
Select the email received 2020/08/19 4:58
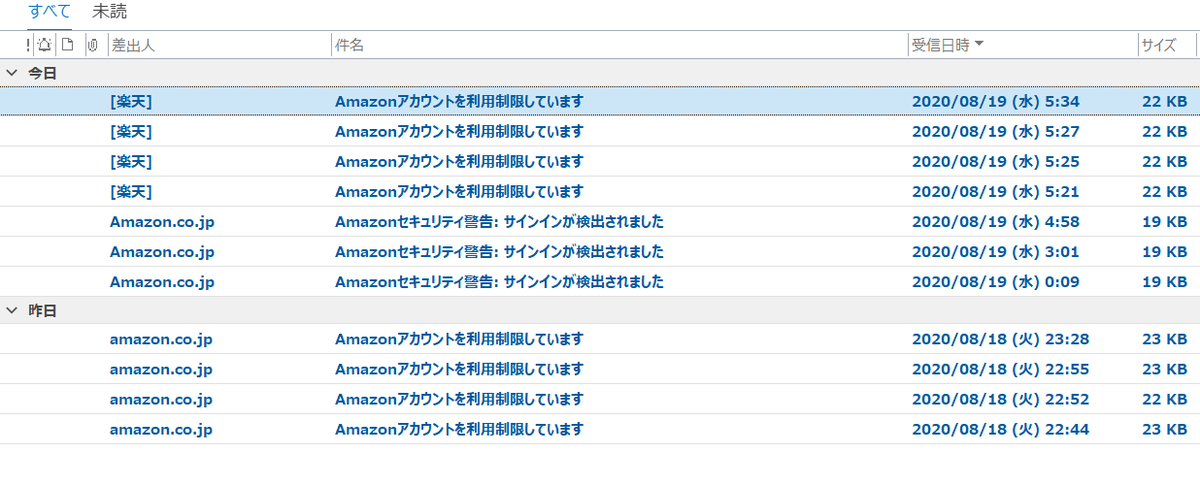coord(600,222)
